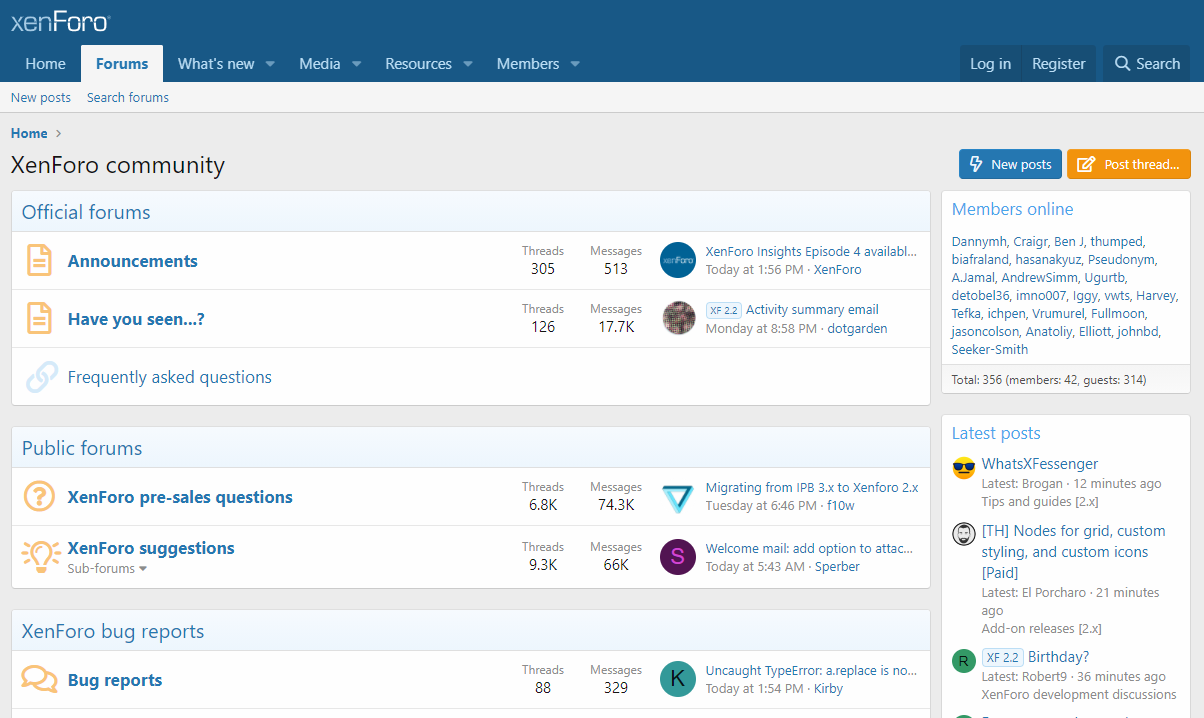This screenshot has width=1204, height=718.
Task: Click Kirby username in Bug reports row
Action: pos(828,688)
